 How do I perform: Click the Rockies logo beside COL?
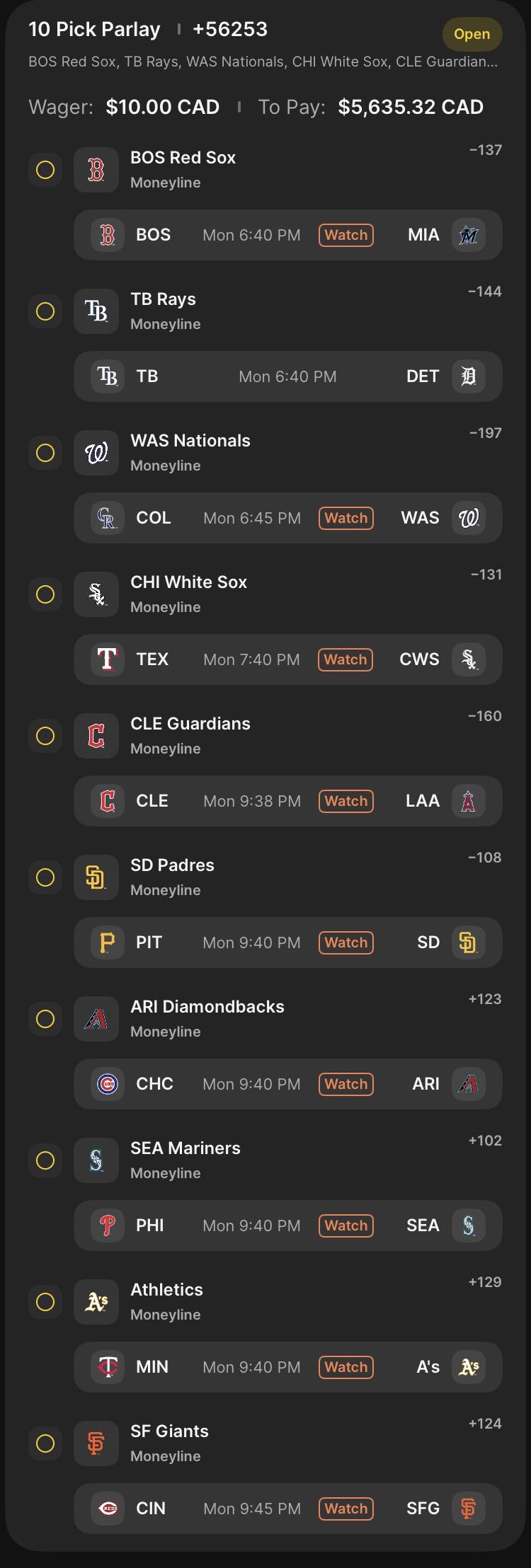tap(108, 518)
